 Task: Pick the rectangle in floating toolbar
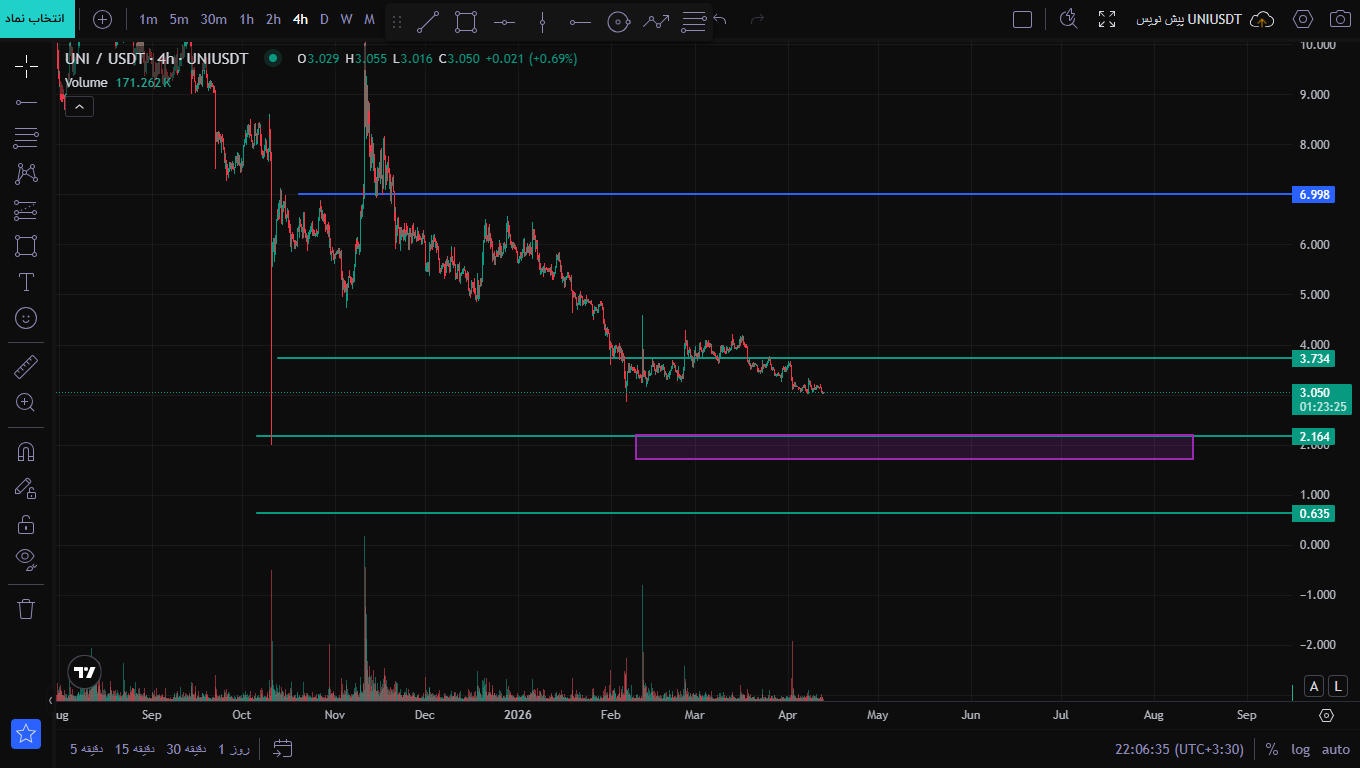pos(465,21)
